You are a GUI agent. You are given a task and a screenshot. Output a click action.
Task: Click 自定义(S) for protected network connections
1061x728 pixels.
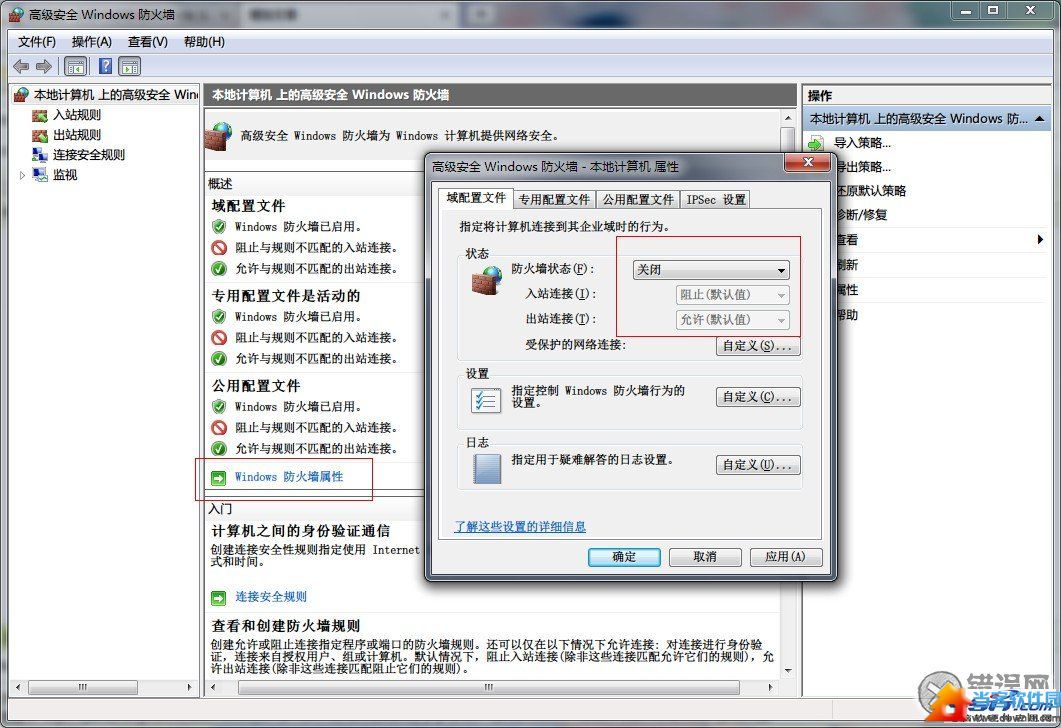758,346
